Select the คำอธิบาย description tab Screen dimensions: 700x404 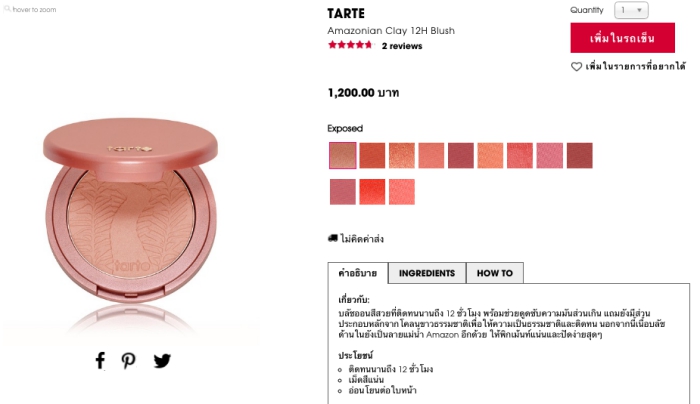coord(358,273)
